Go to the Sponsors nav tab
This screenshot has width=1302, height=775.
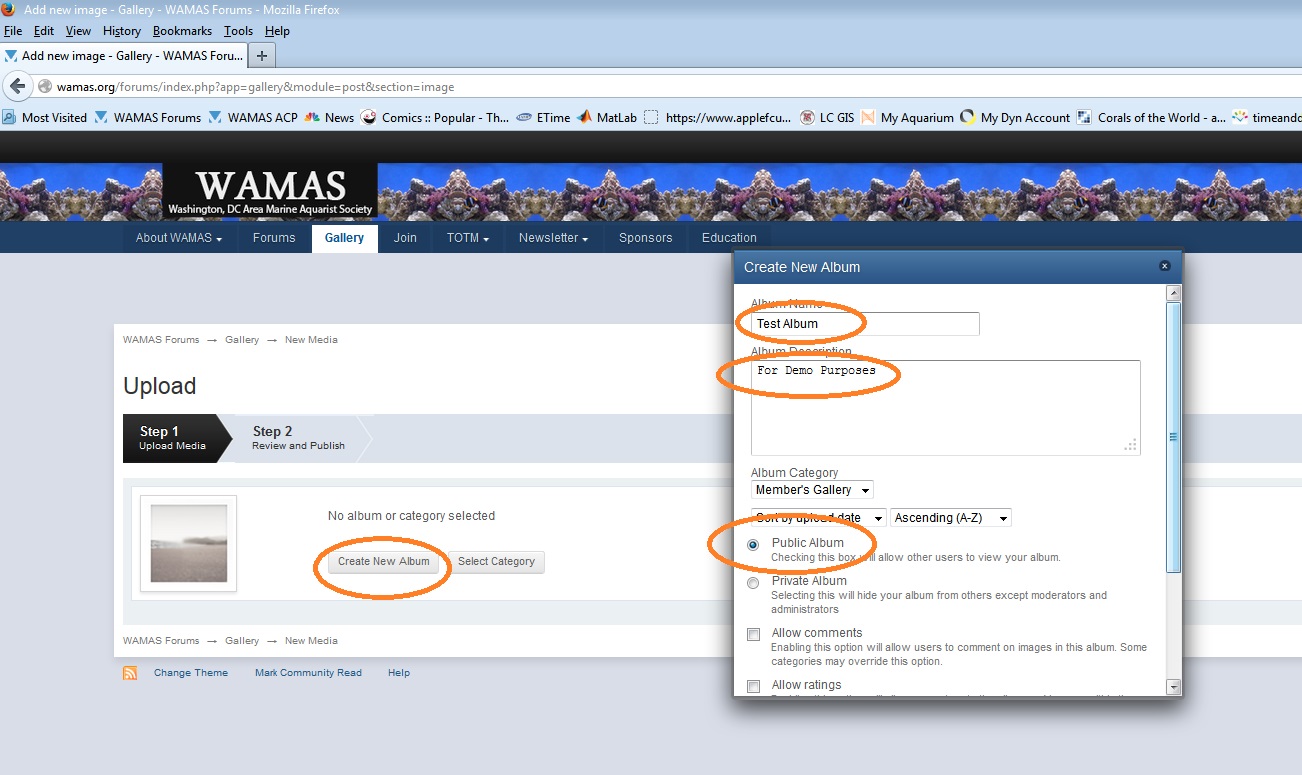pos(645,238)
